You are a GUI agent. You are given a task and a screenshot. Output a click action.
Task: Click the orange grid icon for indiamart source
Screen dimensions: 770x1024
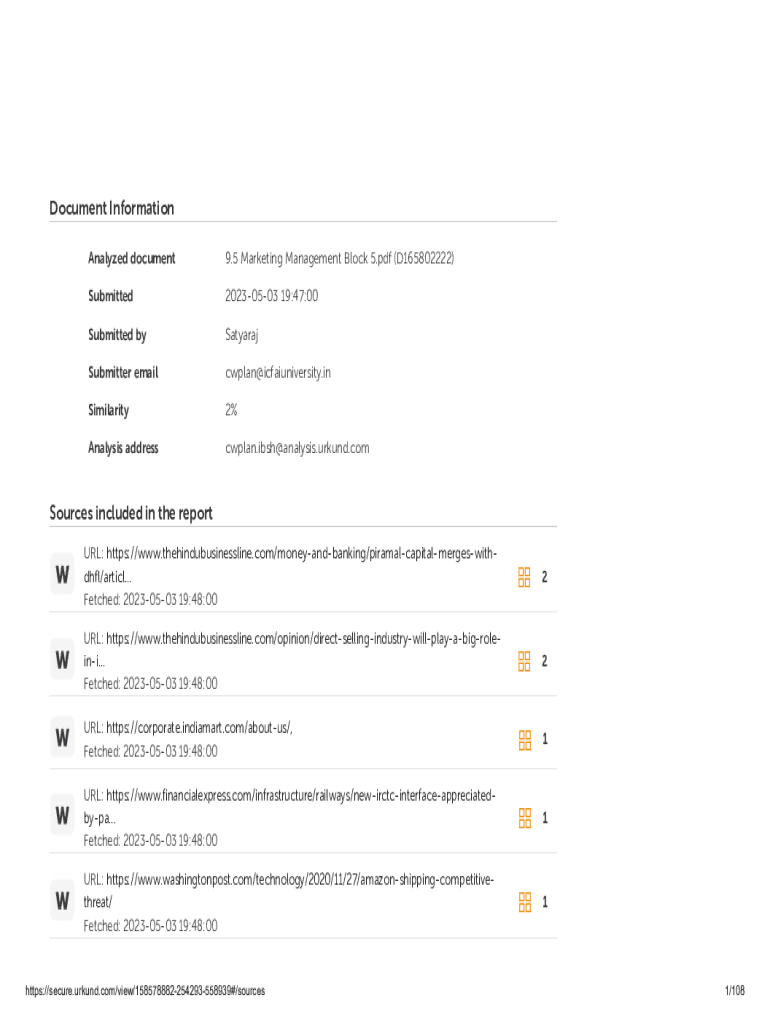(x=524, y=739)
